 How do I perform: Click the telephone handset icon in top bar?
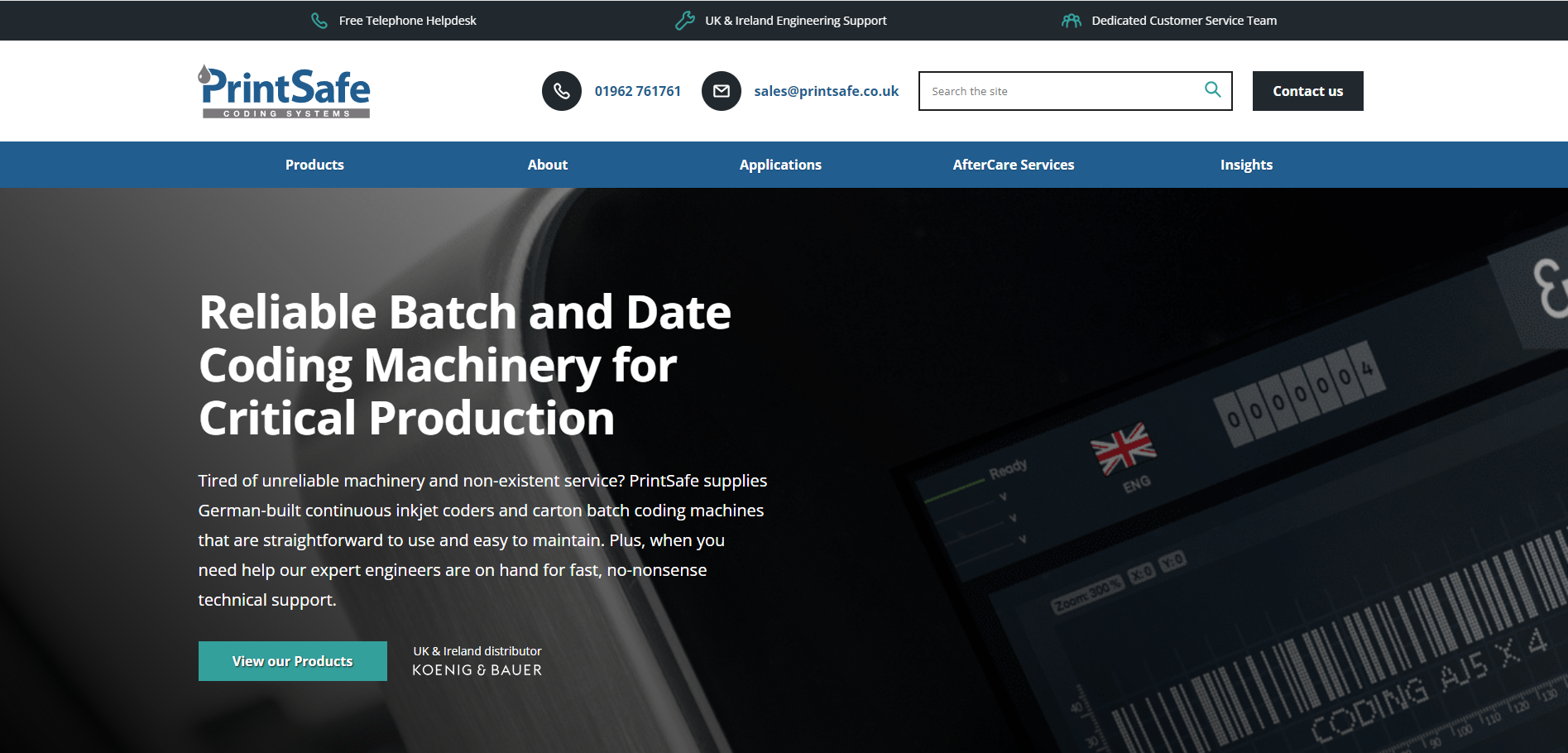point(319,21)
